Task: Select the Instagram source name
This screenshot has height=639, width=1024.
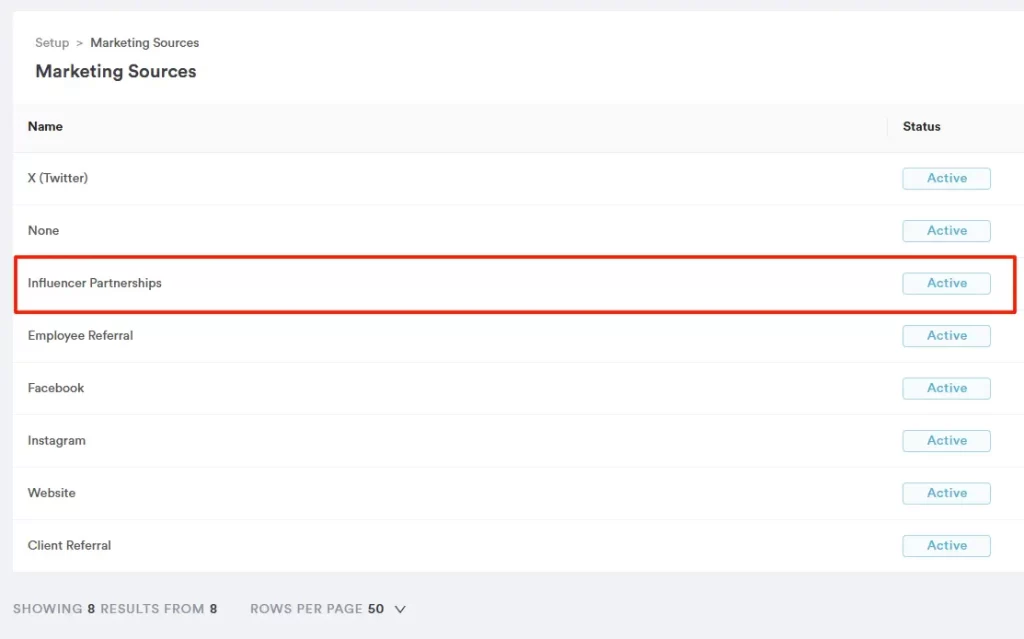Action: 57,441
